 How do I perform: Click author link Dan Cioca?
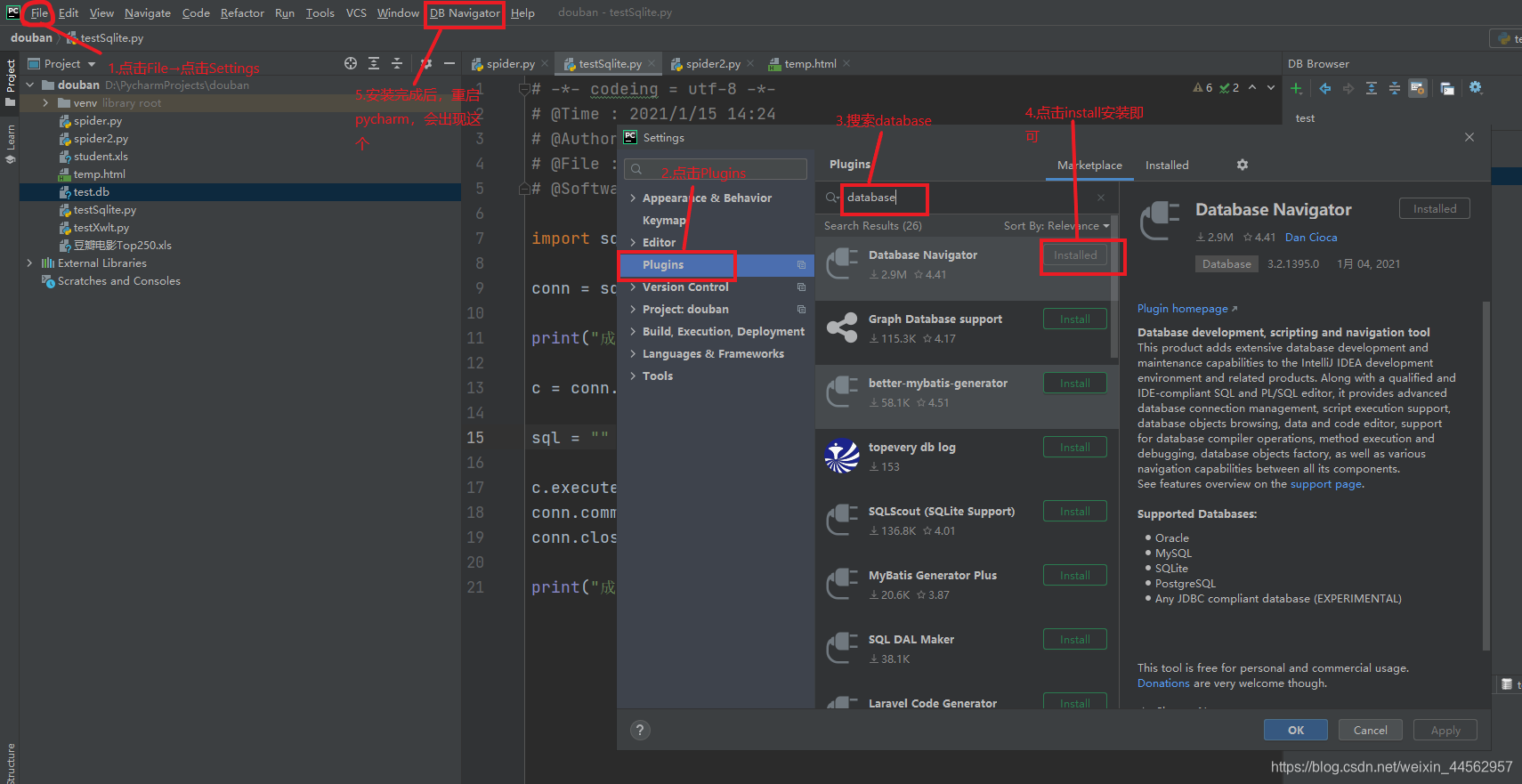(x=1311, y=237)
